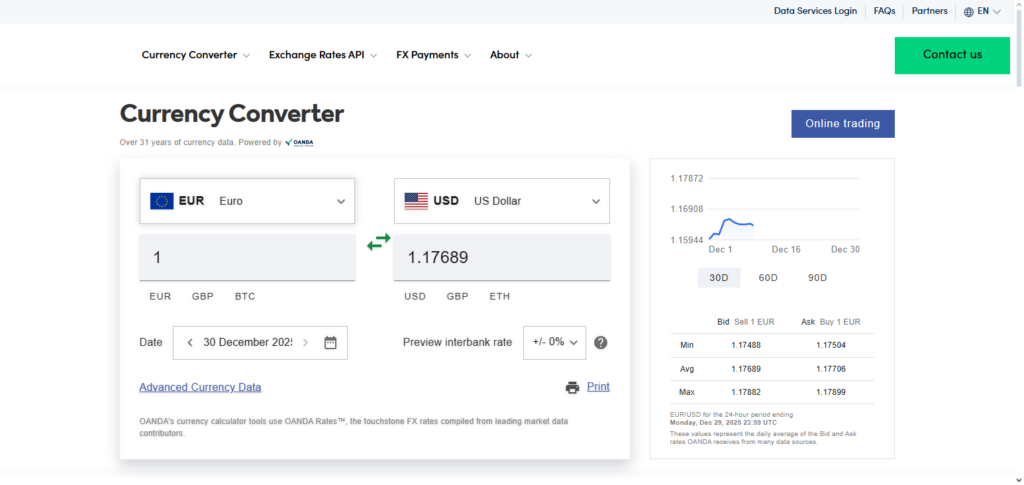
Task: Click the Contact us button
Action: (952, 55)
